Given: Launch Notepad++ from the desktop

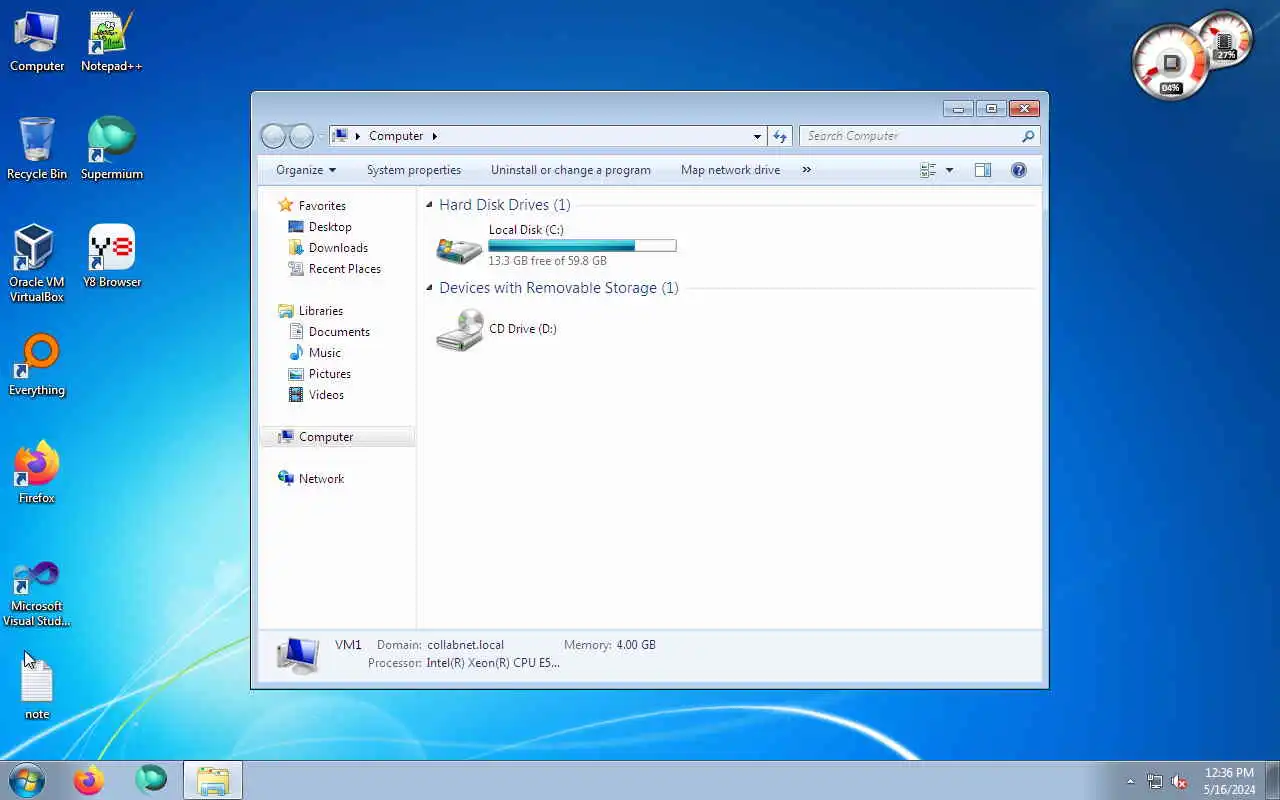Looking at the screenshot, I should 111,42.
